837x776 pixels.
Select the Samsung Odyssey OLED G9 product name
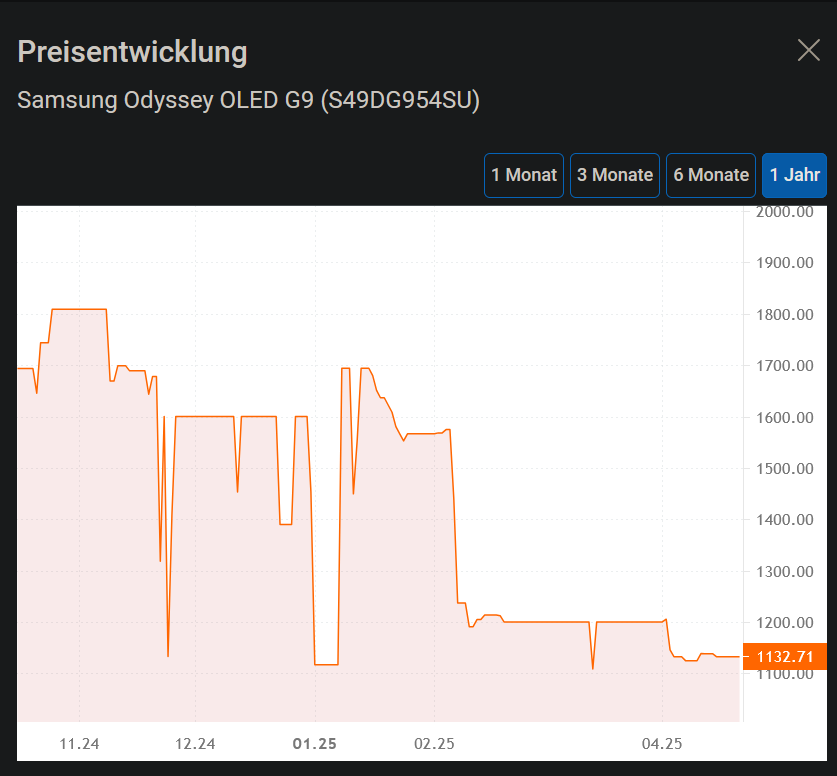248,100
